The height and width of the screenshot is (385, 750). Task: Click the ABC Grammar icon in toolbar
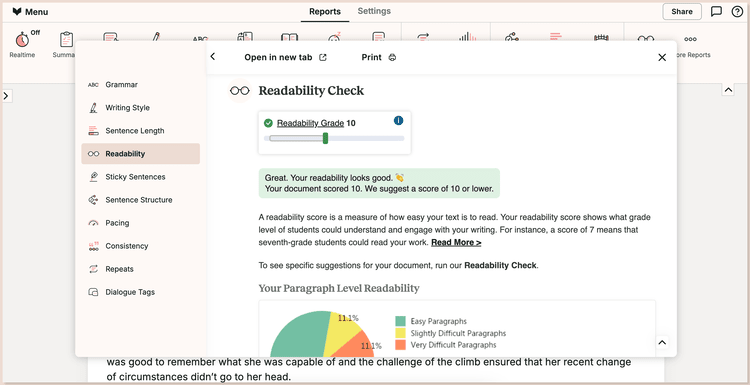click(x=200, y=38)
